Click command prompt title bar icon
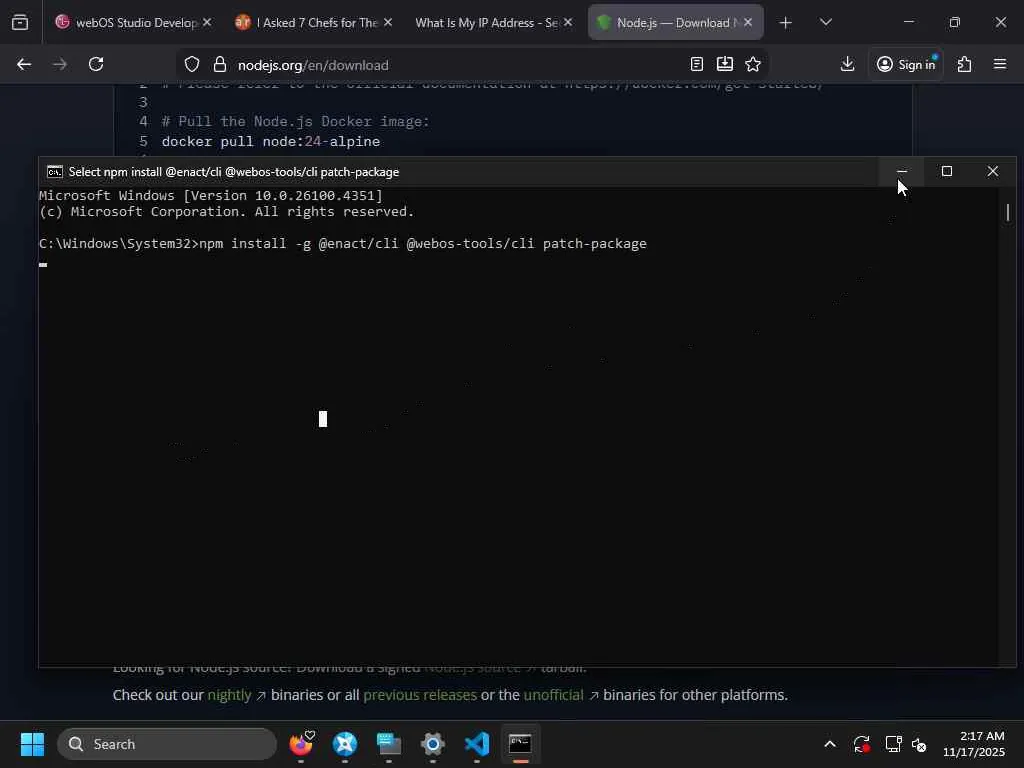 point(55,172)
